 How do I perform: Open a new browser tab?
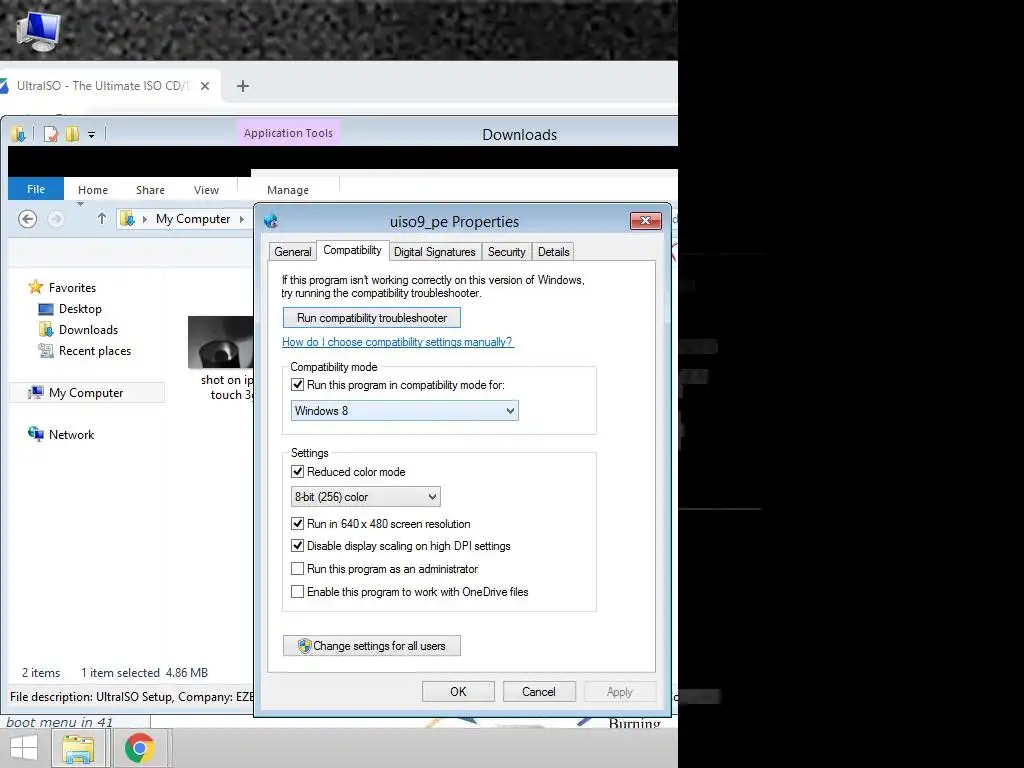point(242,86)
